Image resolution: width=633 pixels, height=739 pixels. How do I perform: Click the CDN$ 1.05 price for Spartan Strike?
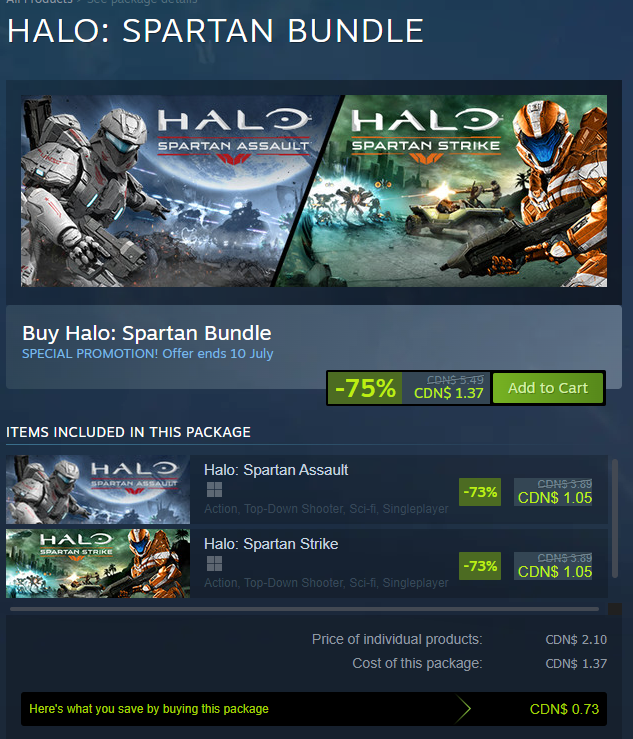tap(555, 572)
